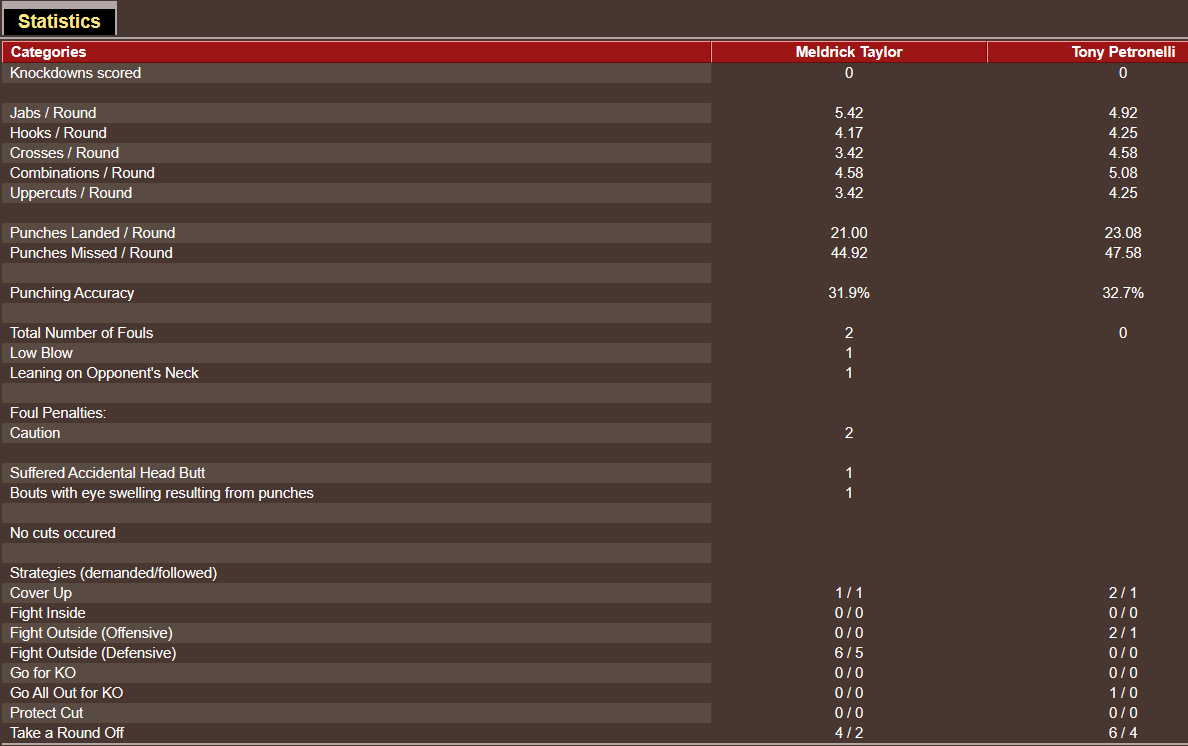1188x746 pixels.
Task: Click the Combinations / Round row
Action: pyautogui.click(x=82, y=172)
